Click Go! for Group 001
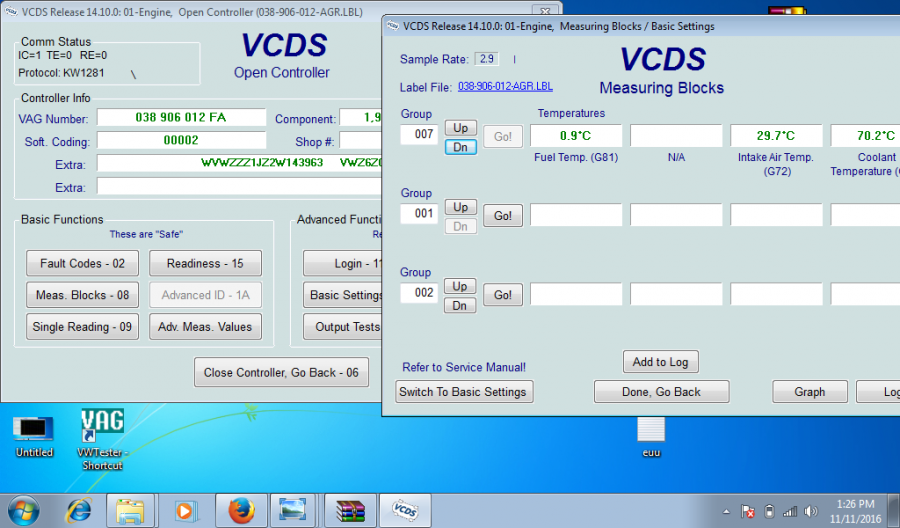This screenshot has width=900, height=528. pos(503,215)
